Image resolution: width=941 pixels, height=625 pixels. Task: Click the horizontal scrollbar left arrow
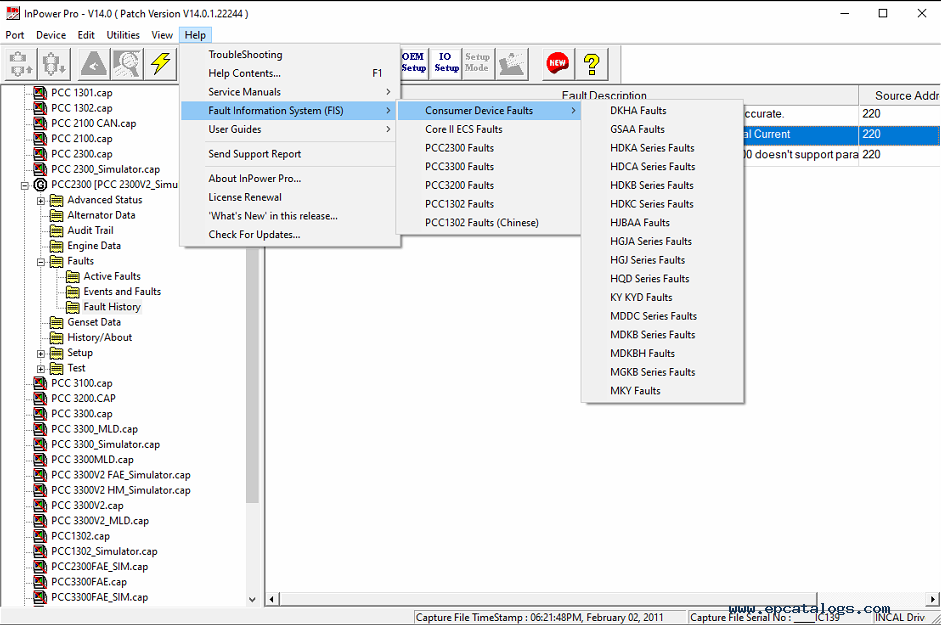272,599
